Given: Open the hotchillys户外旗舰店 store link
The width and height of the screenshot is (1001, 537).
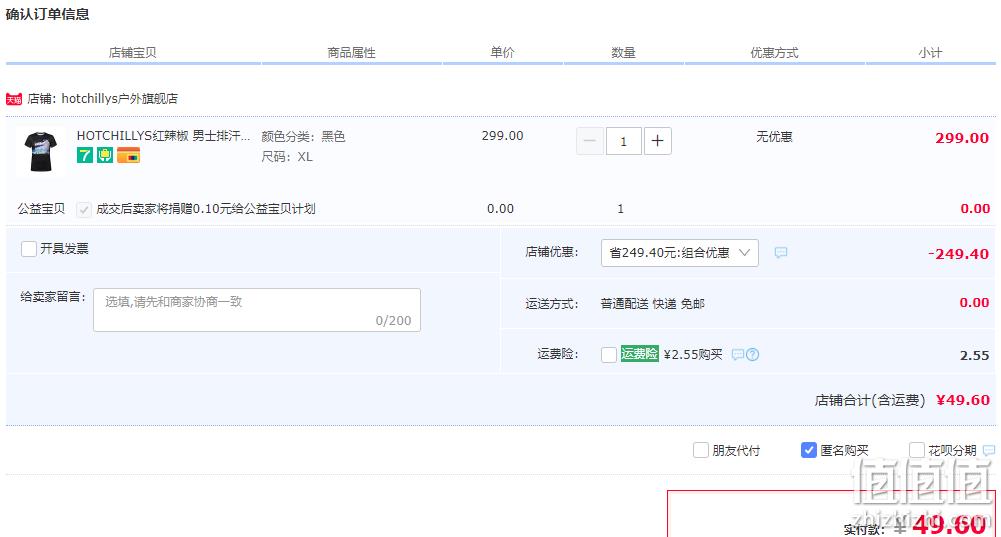Looking at the screenshot, I should 119,98.
